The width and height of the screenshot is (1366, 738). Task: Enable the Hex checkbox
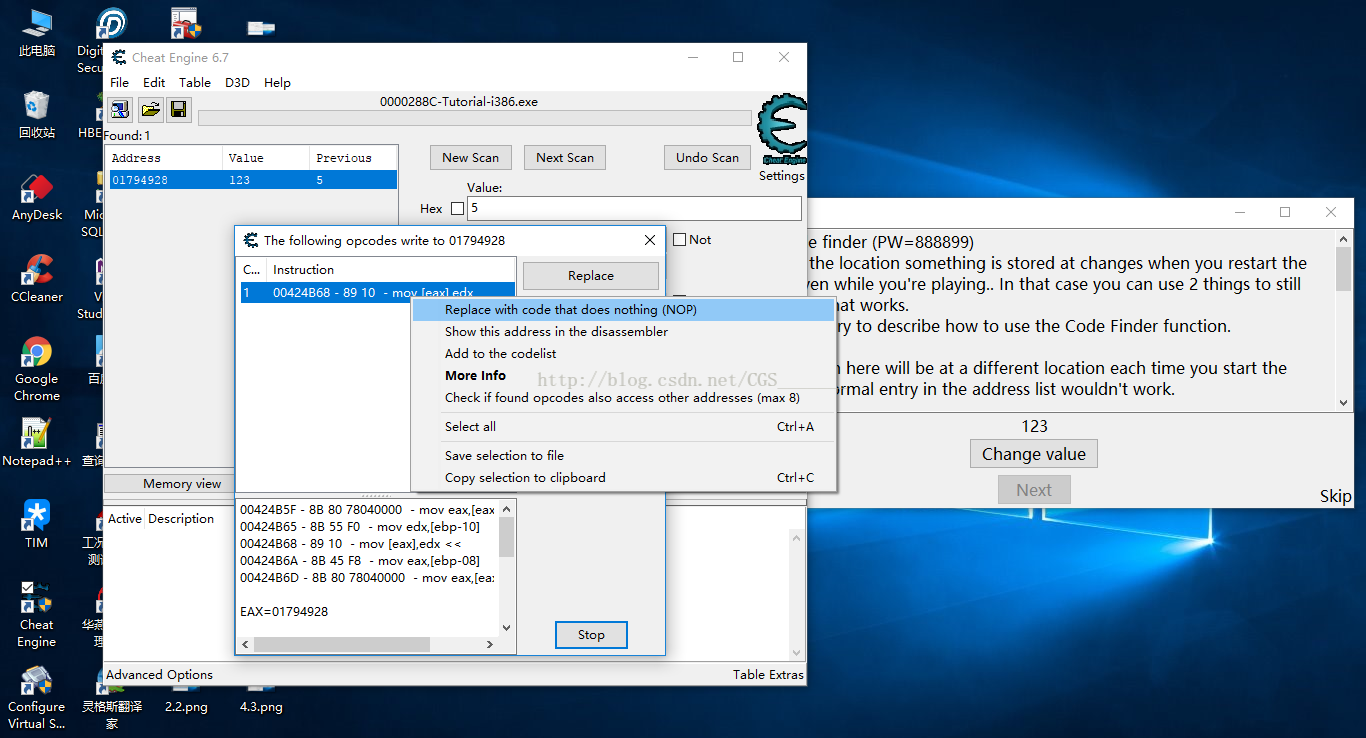tap(458, 209)
